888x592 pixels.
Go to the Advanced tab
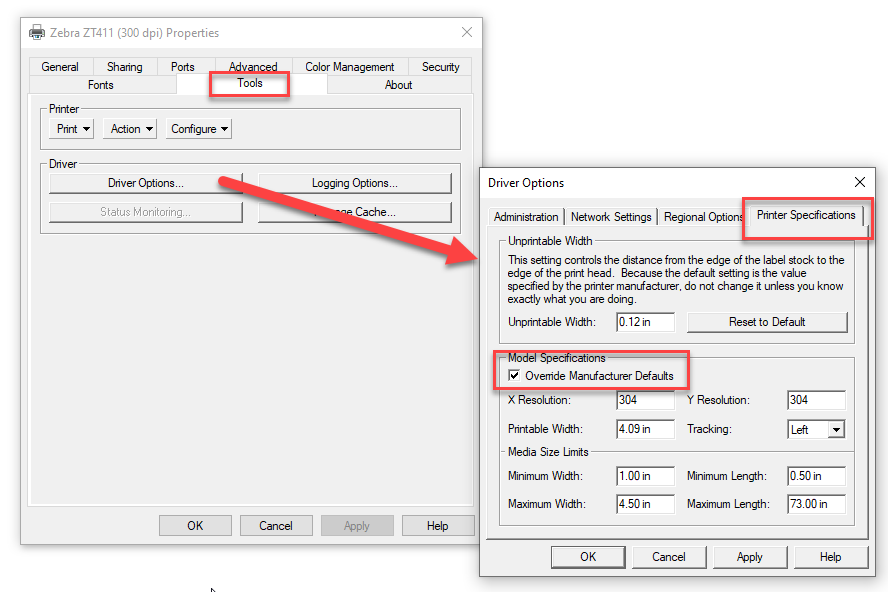coord(253,66)
